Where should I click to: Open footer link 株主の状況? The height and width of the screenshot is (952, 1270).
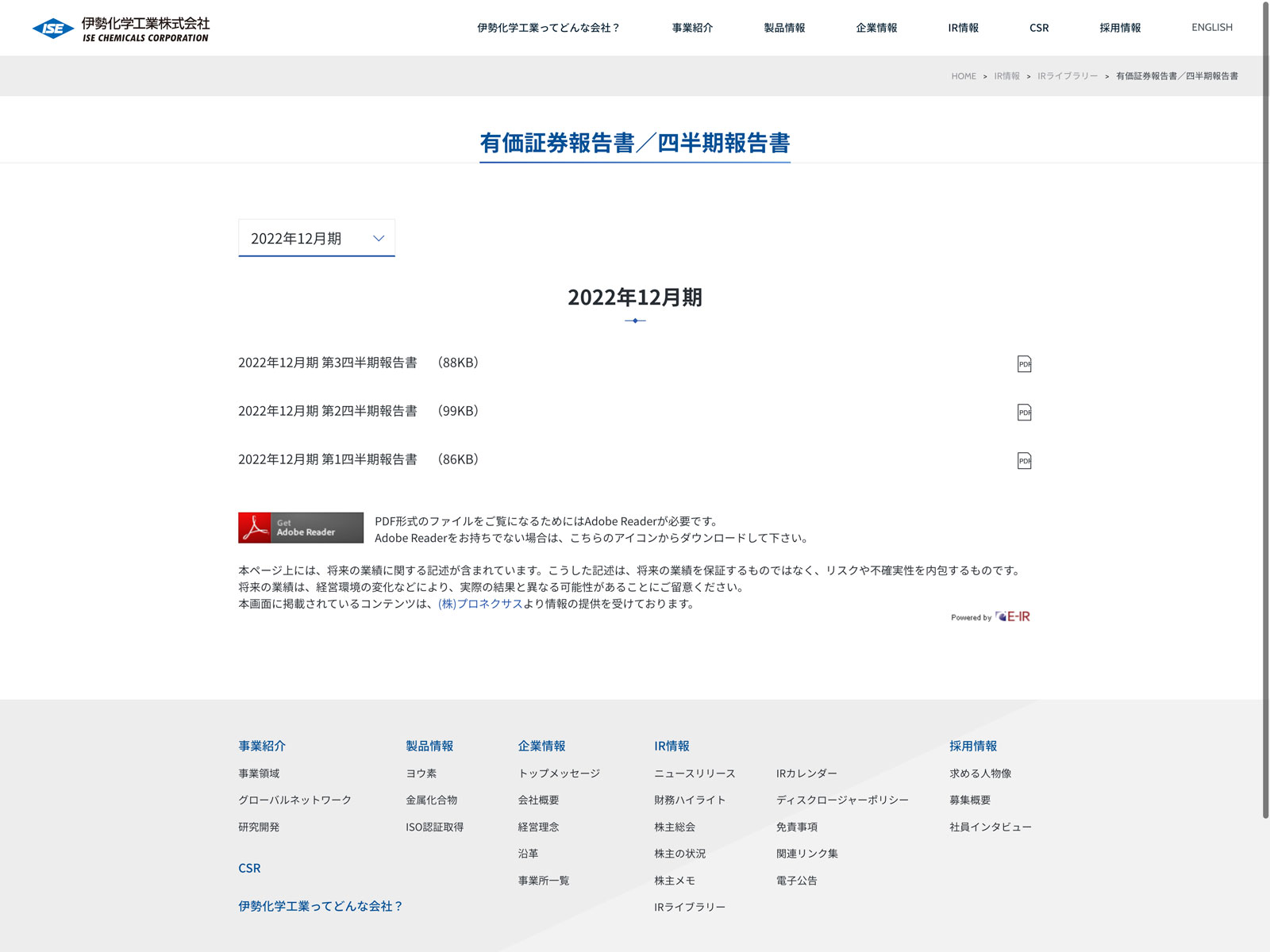point(680,854)
